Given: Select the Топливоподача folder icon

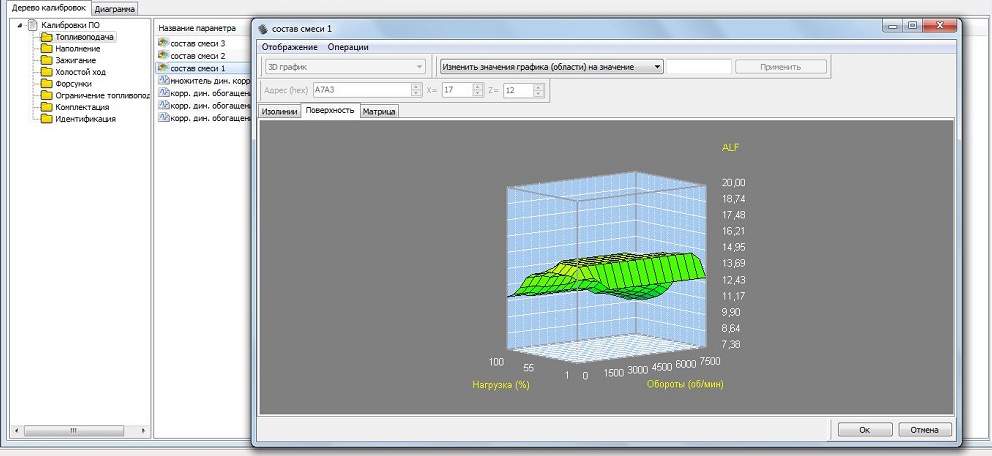Looking at the screenshot, I should point(47,37).
